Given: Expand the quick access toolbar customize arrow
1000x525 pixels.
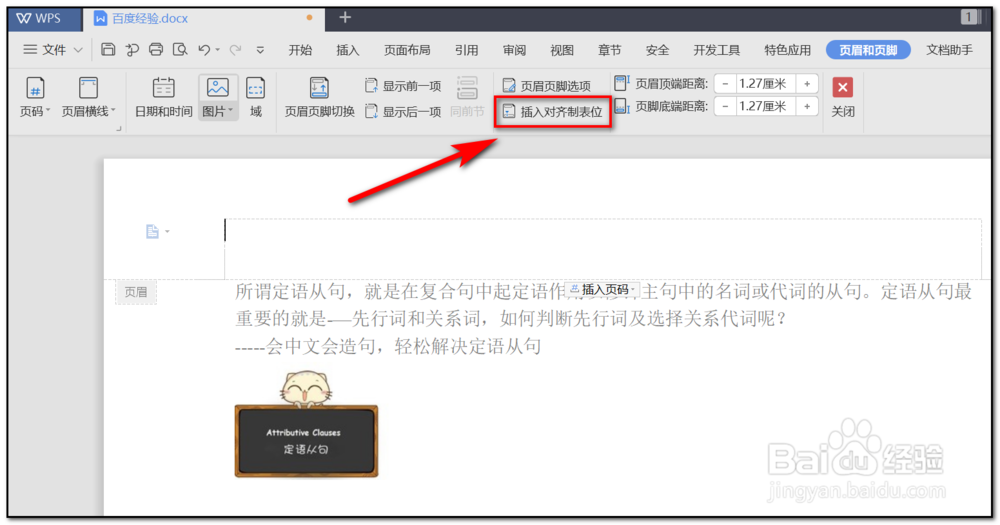Looking at the screenshot, I should [260, 50].
